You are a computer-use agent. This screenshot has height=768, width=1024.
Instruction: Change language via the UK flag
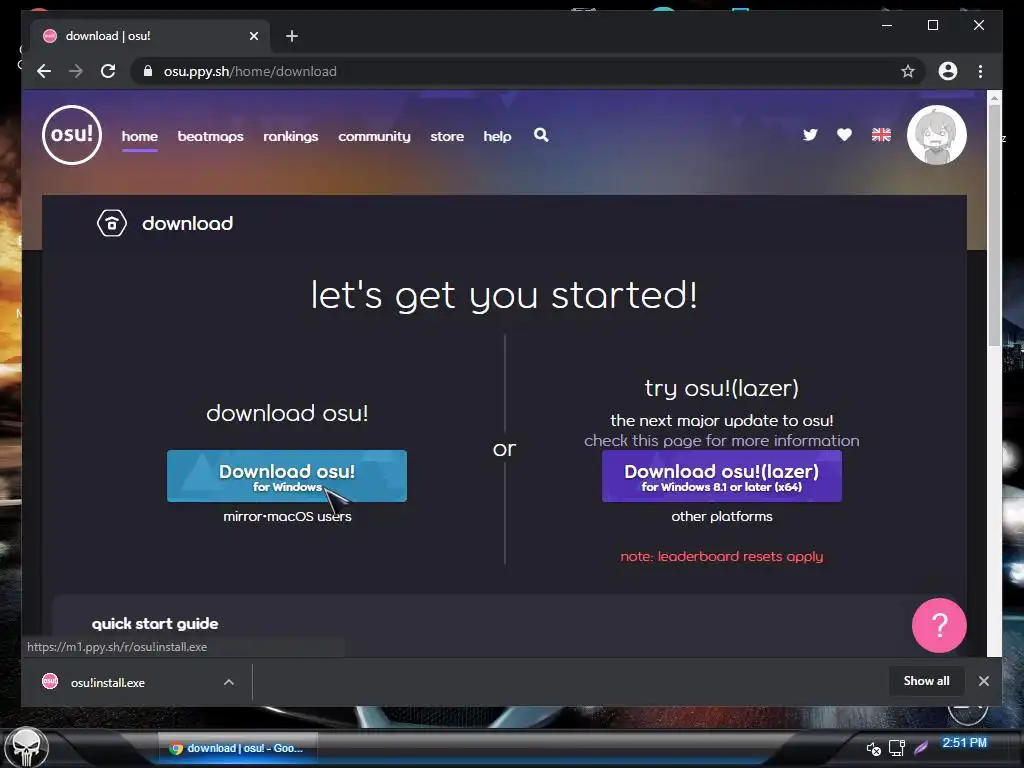881,135
